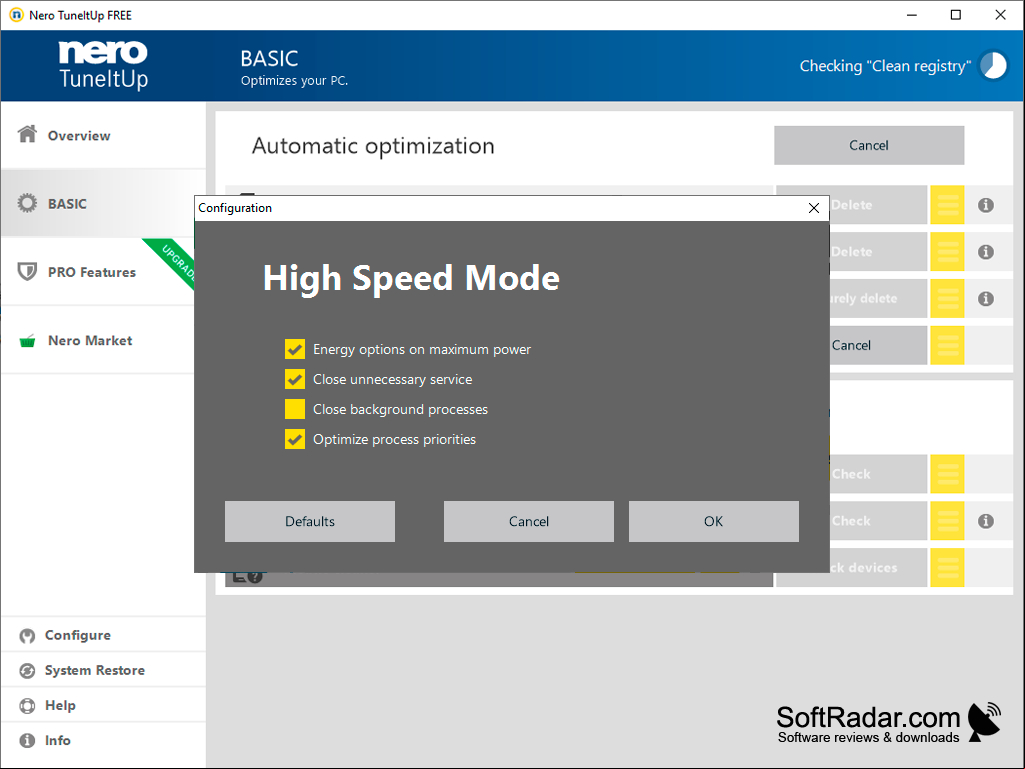Open Configure in the sidebar
Screen dimensions: 1025x769
[x=103, y=635]
